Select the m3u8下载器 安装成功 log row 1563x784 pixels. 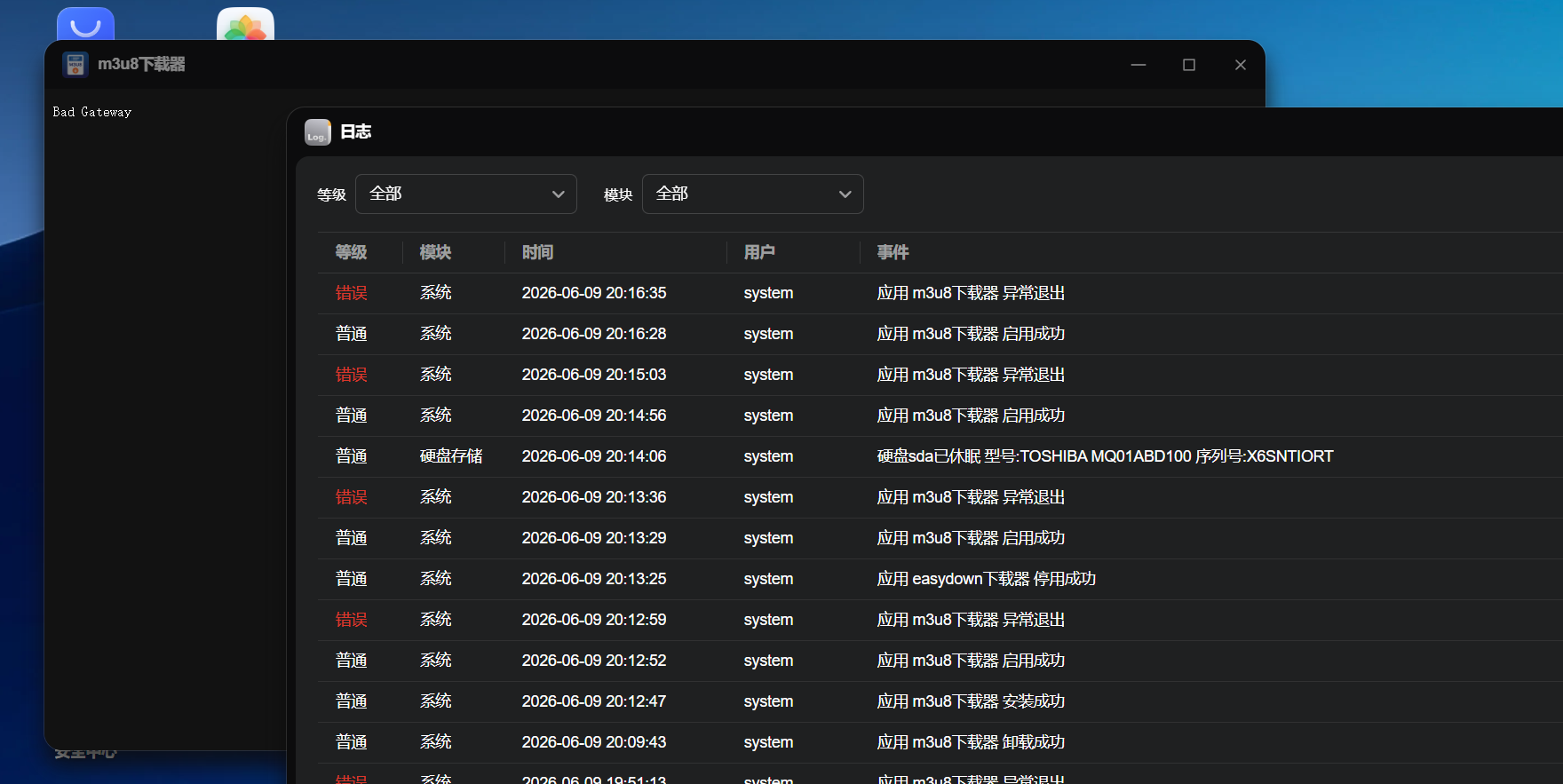(x=940, y=701)
